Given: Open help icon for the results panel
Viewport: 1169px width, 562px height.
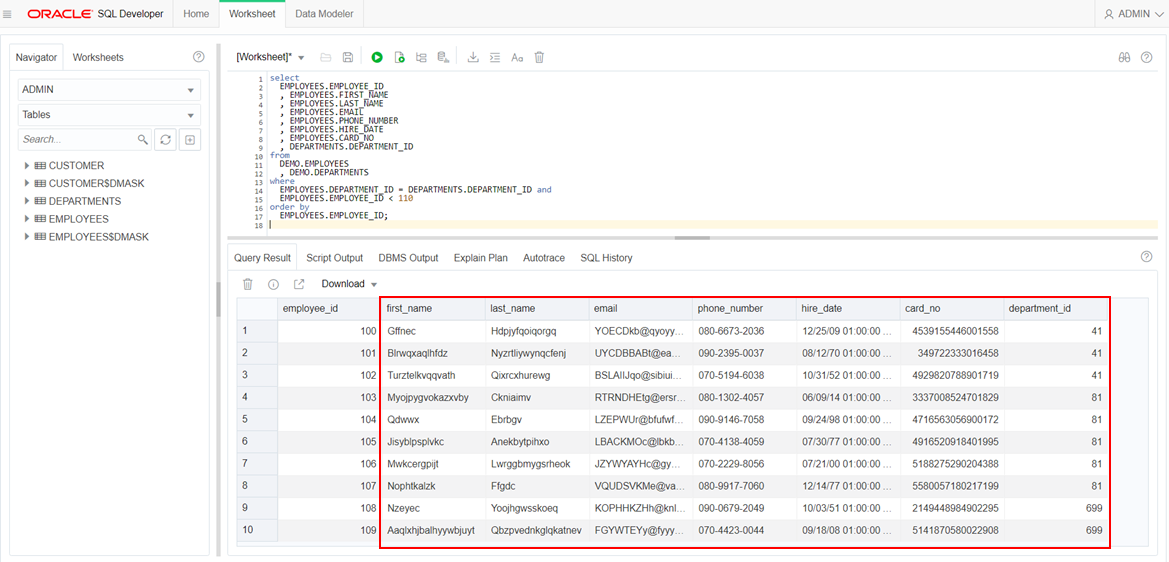Looking at the screenshot, I should (x=1147, y=256).
